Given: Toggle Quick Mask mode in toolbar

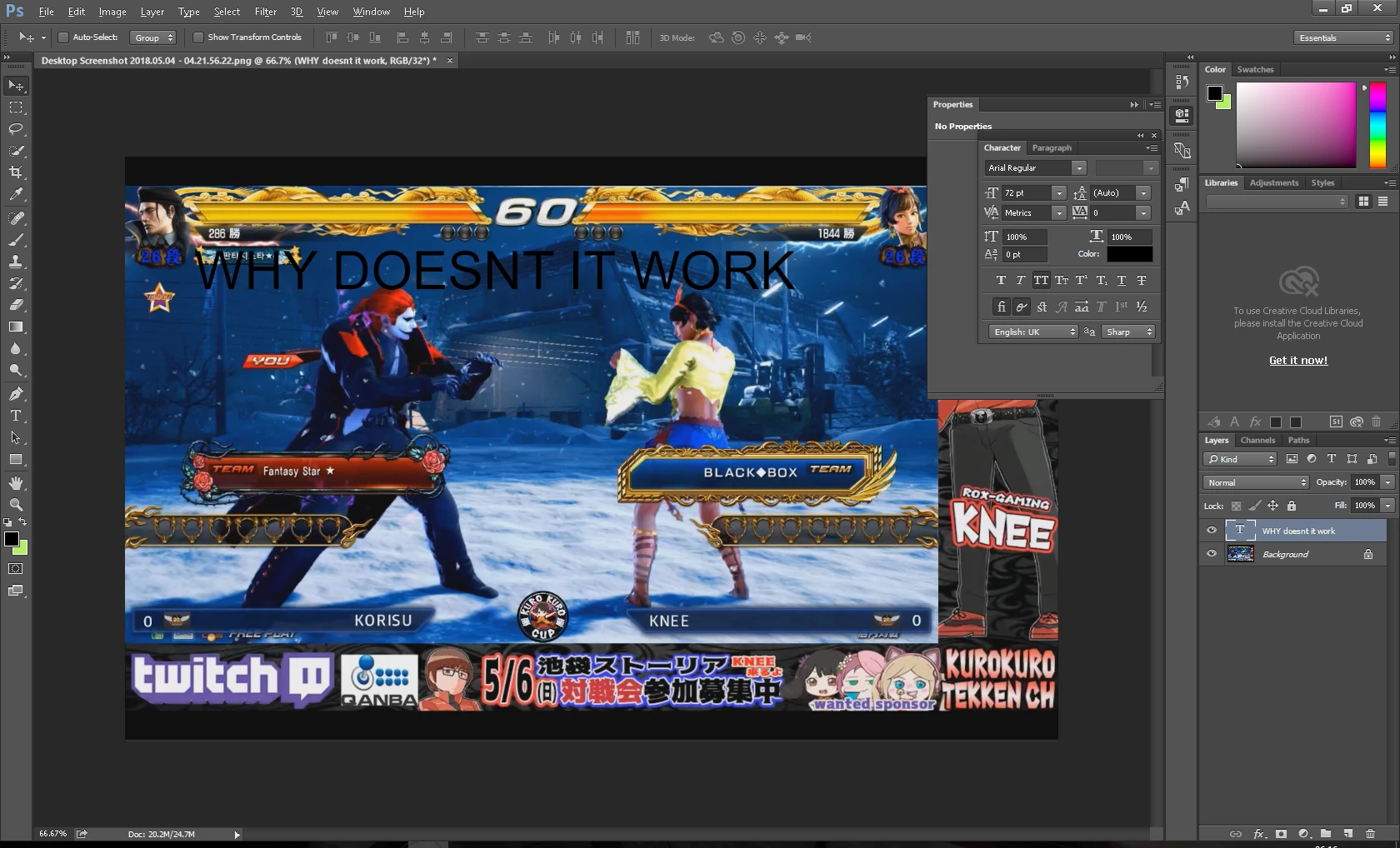Looking at the screenshot, I should pyautogui.click(x=16, y=569).
